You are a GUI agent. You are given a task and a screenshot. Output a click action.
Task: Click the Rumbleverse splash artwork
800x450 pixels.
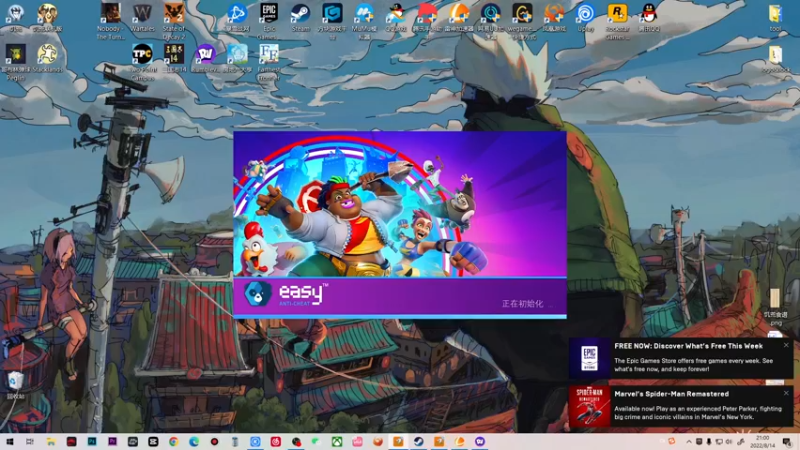pos(400,204)
